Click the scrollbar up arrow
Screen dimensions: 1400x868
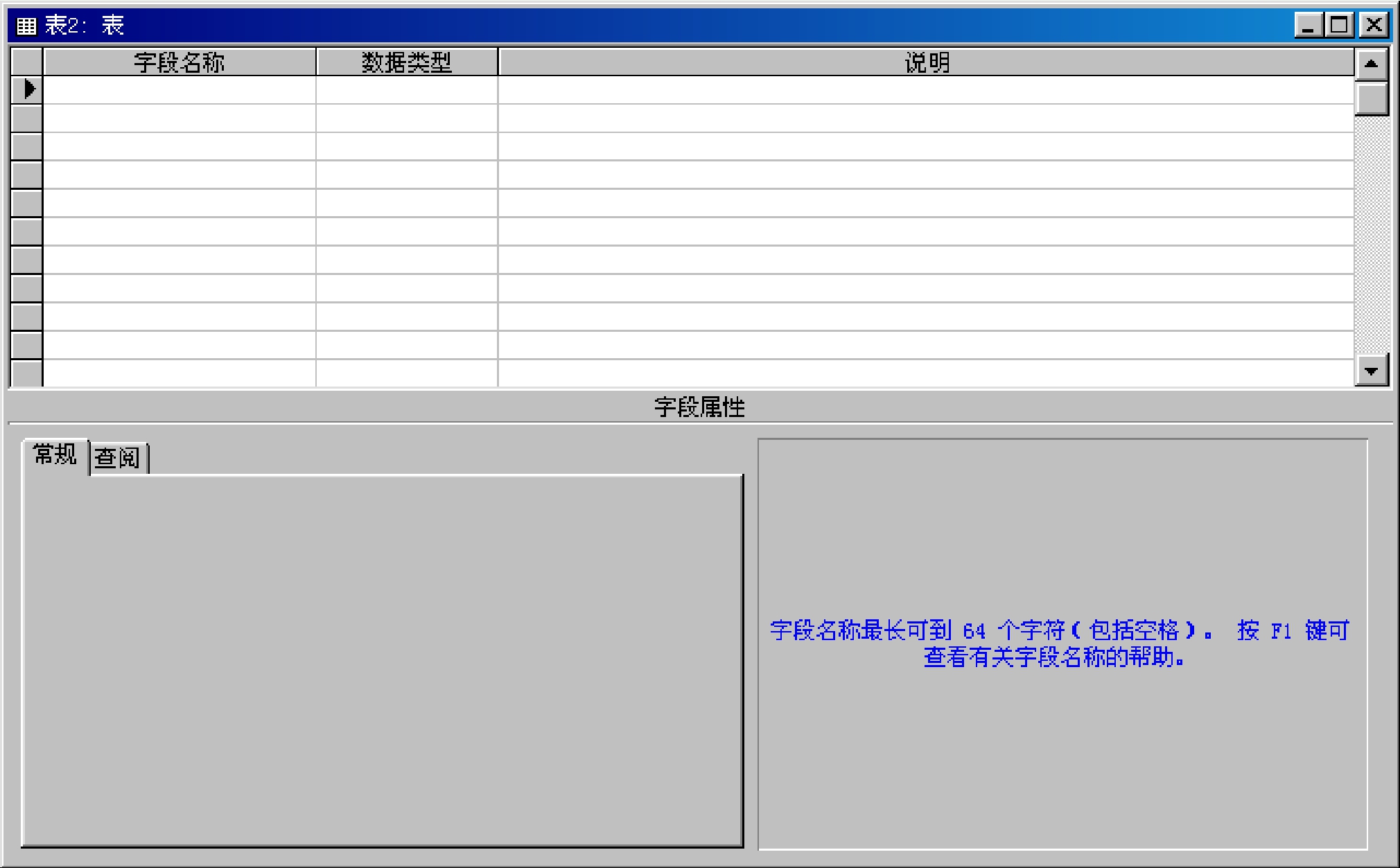(1370, 64)
